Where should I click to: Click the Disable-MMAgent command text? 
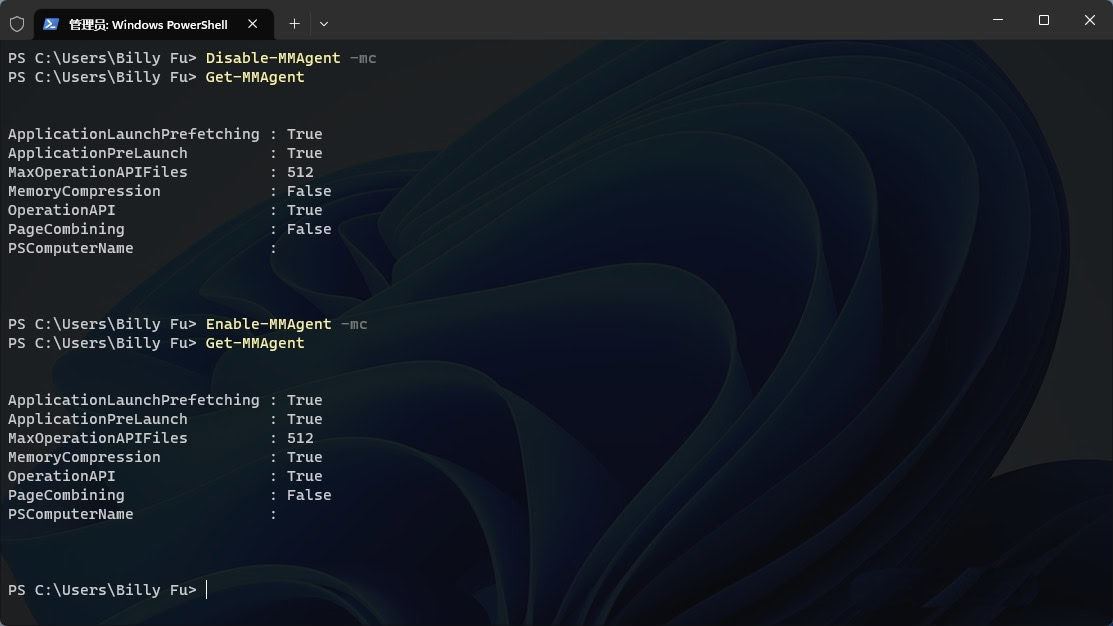coord(273,58)
